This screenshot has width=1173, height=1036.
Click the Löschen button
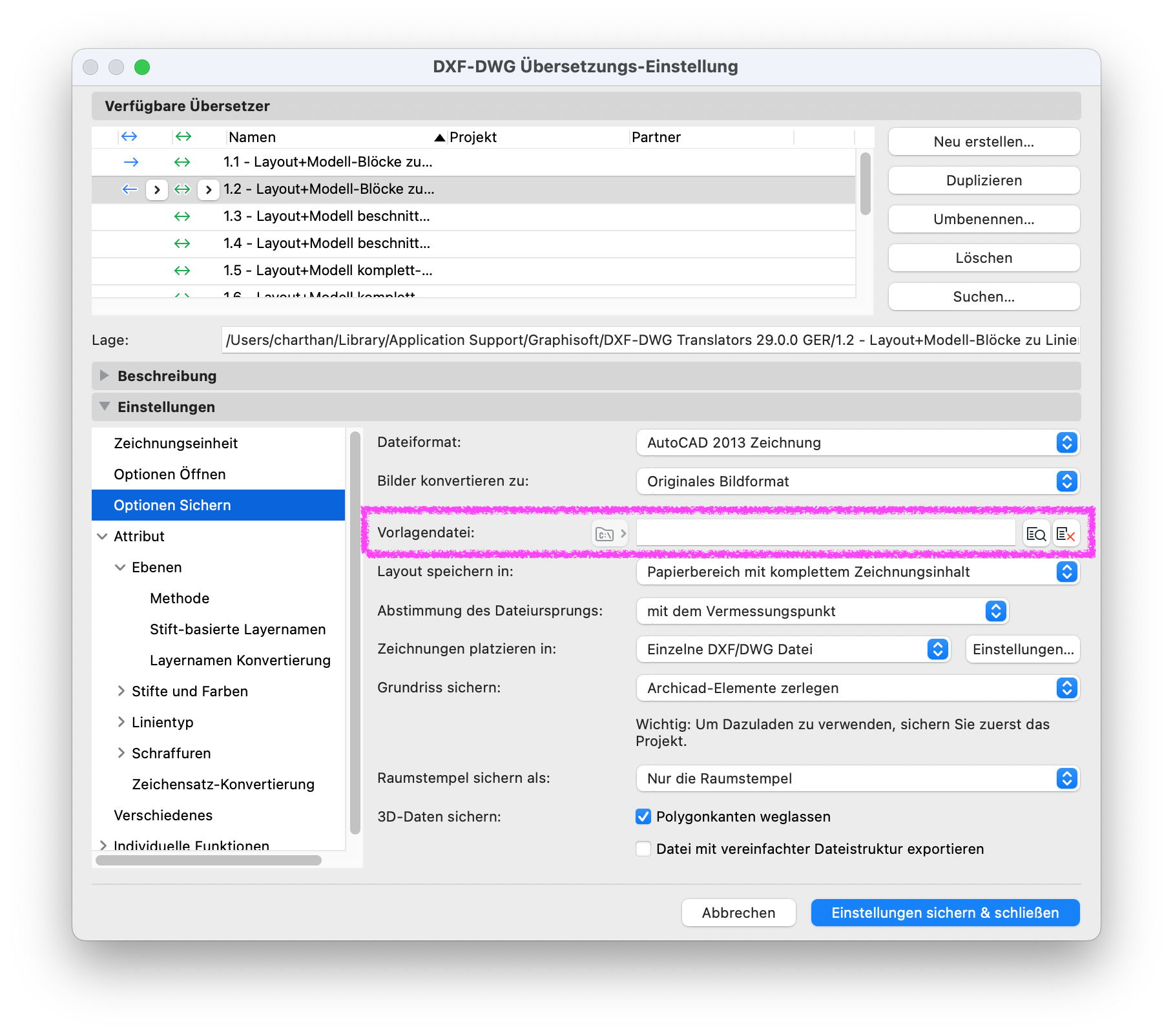pyautogui.click(x=984, y=258)
